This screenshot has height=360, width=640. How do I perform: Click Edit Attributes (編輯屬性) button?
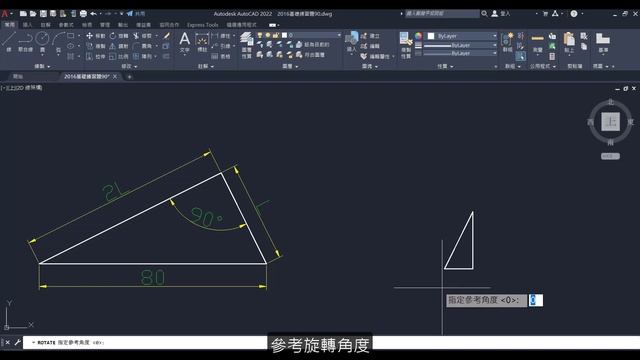tap(376, 56)
